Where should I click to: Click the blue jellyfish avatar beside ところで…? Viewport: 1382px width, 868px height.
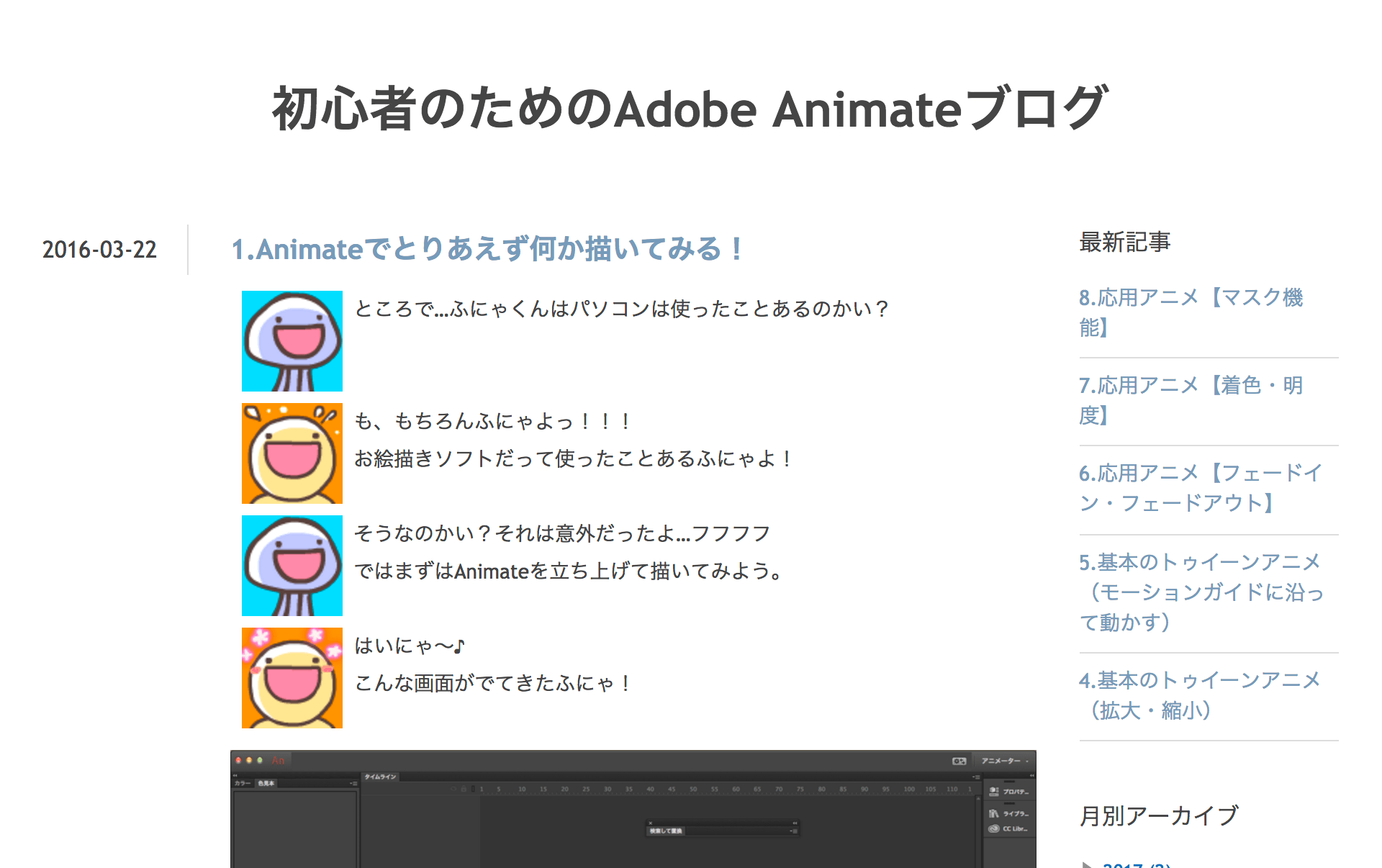tap(292, 341)
